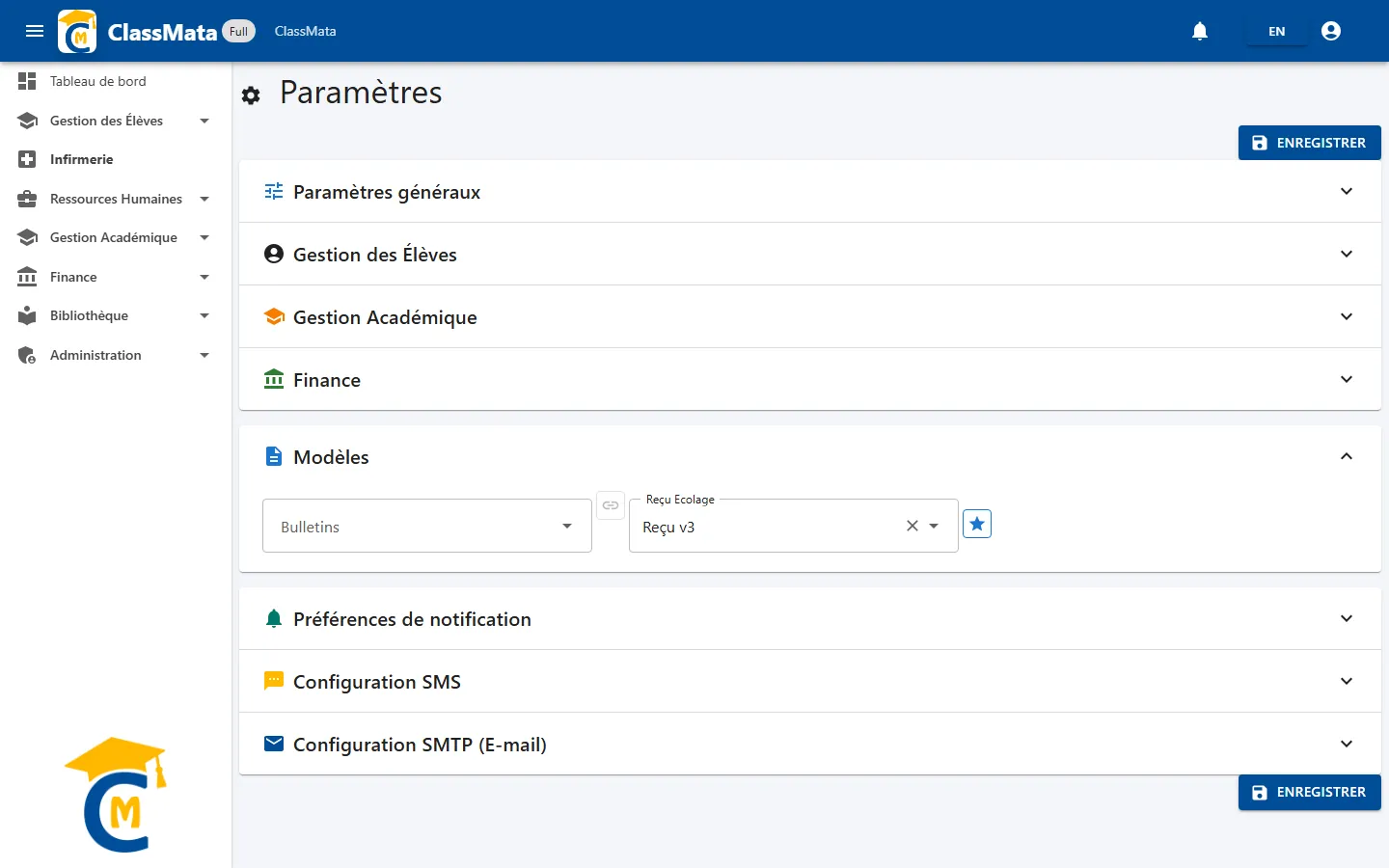This screenshot has height=868, width=1389.
Task: Clear the Reçu v3 selection
Action: pyautogui.click(x=912, y=526)
